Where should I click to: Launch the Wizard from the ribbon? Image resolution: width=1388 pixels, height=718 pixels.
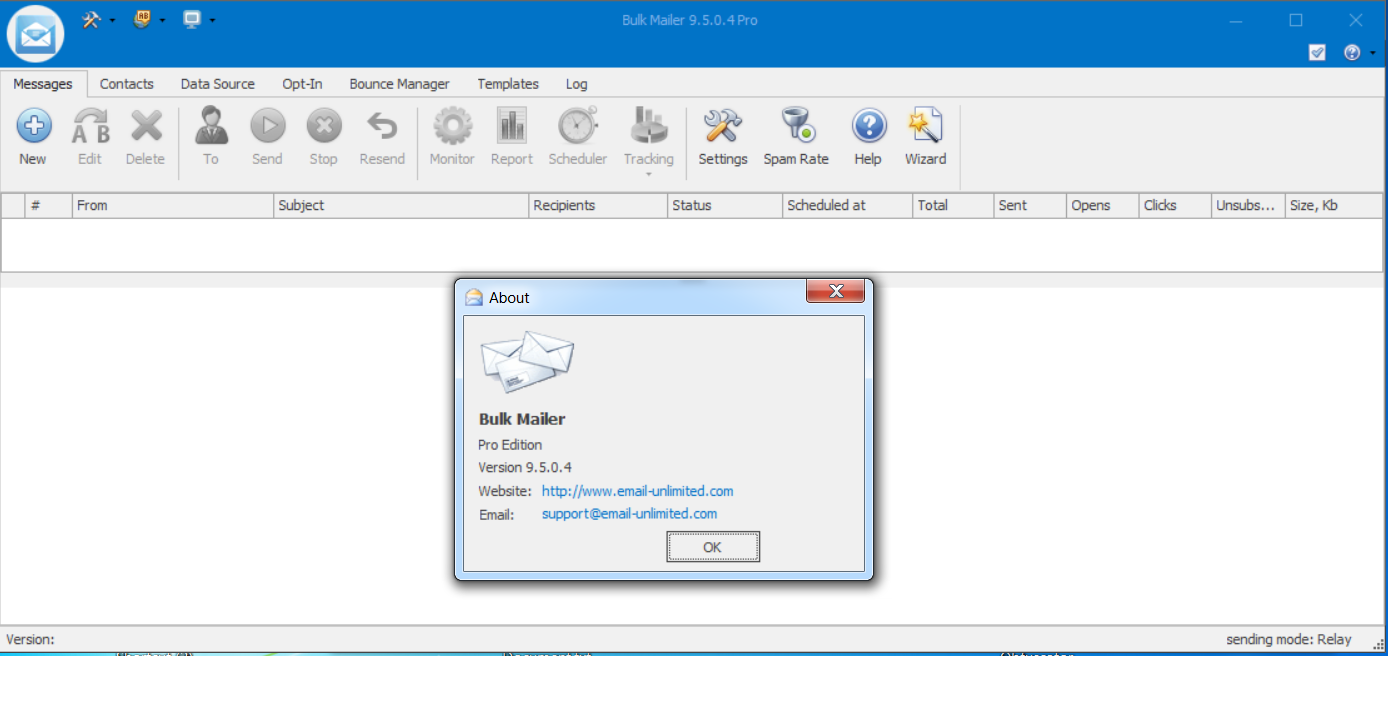[x=925, y=127]
